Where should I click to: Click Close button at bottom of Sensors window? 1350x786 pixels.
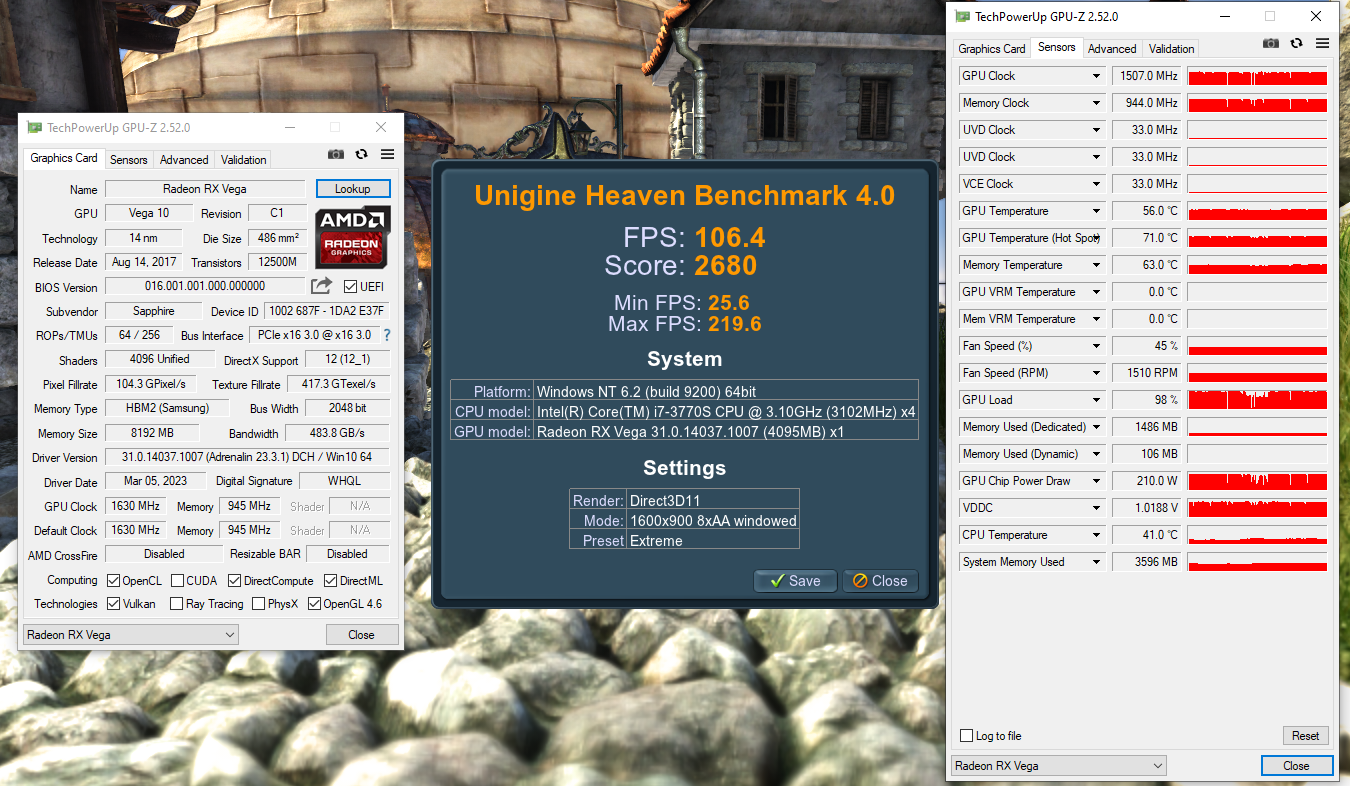(x=1297, y=766)
